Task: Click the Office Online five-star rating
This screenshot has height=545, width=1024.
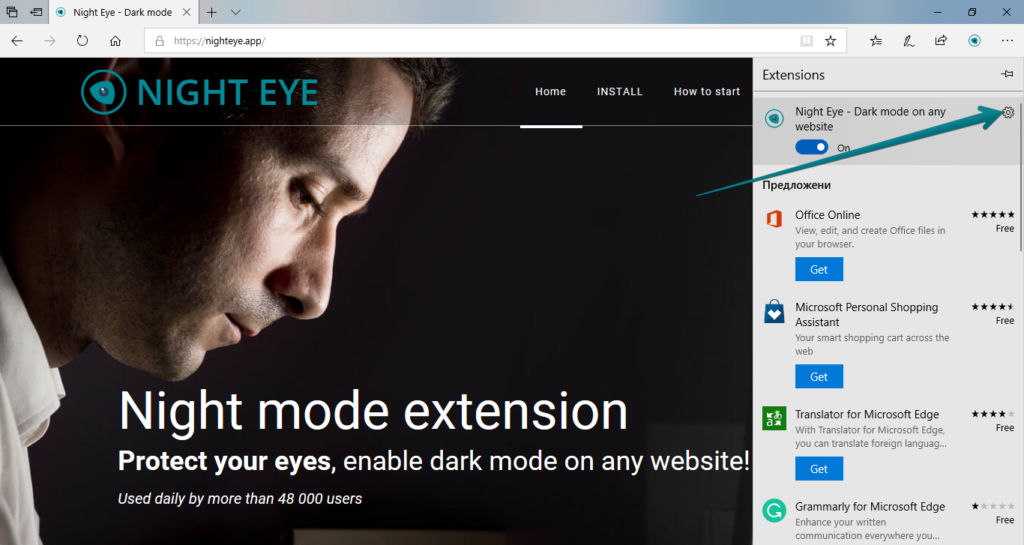Action: [x=993, y=215]
